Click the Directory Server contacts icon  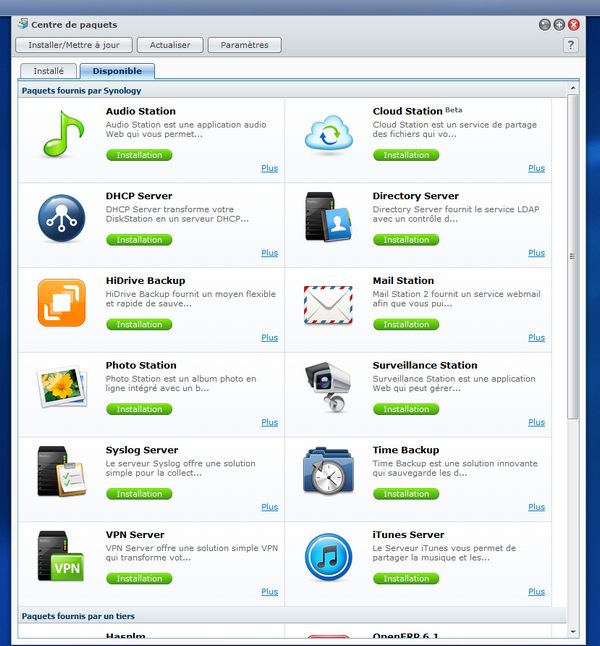(x=328, y=217)
